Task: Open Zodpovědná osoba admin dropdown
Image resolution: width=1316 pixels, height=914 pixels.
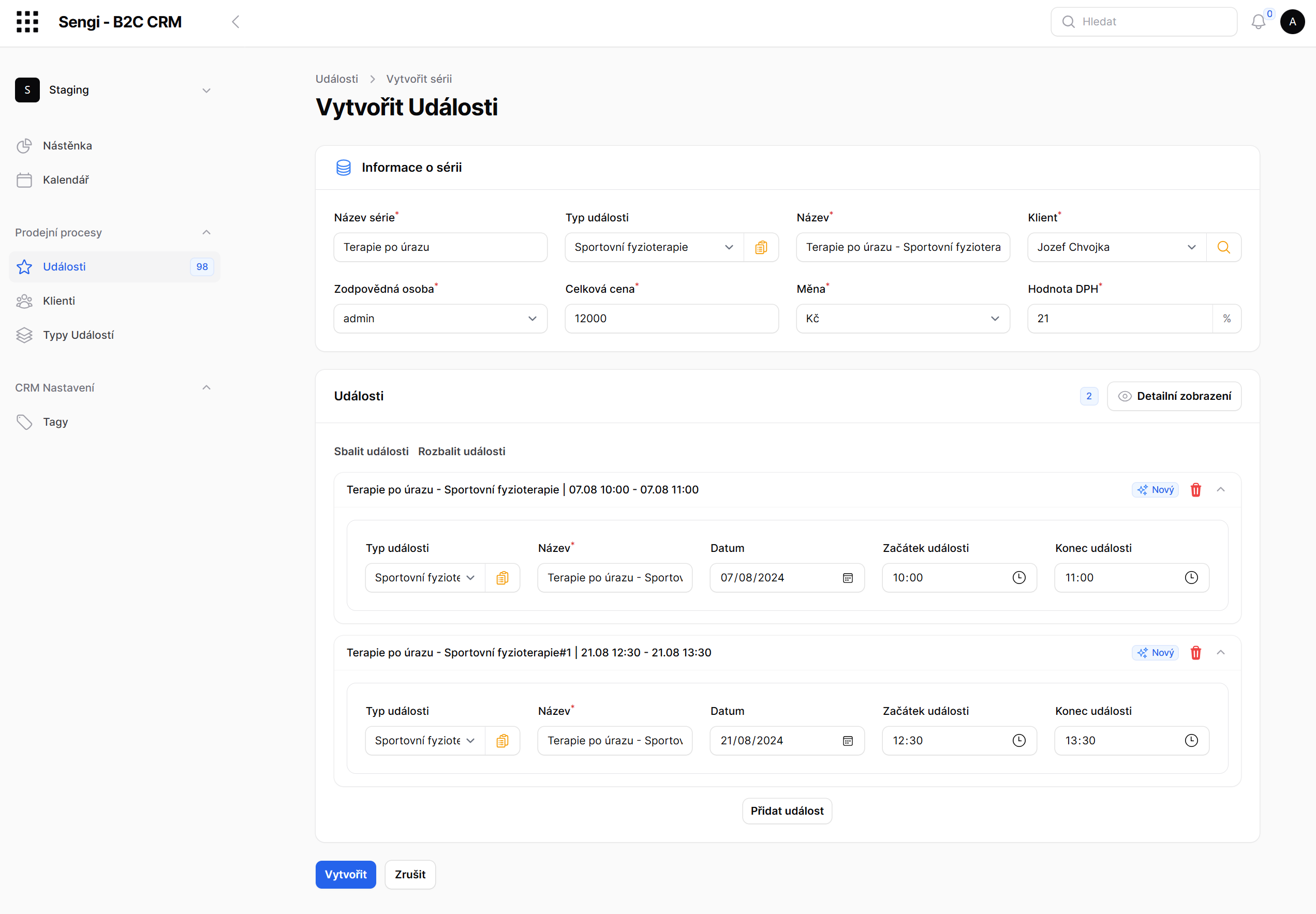Action: click(x=440, y=319)
